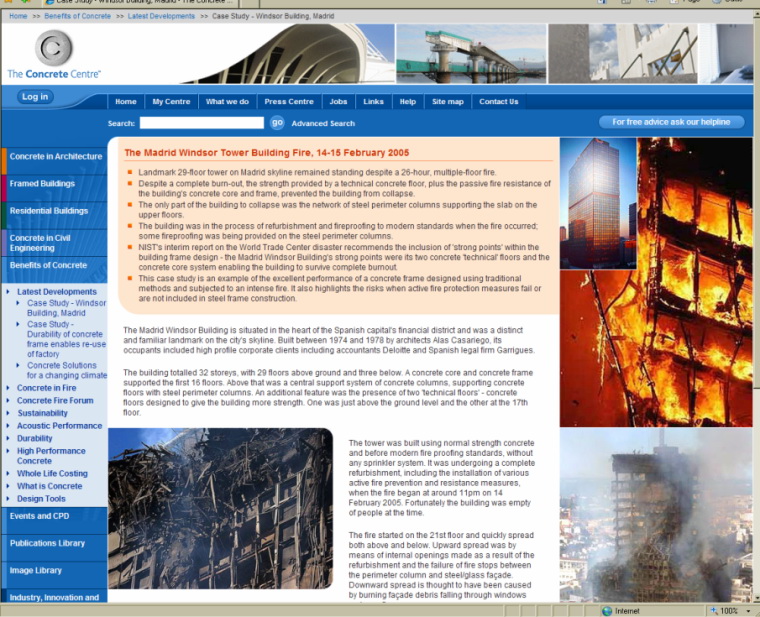Screen dimensions: 760x617
Task: Open Benefits of Concrete sidebar section
Action: pos(54,269)
